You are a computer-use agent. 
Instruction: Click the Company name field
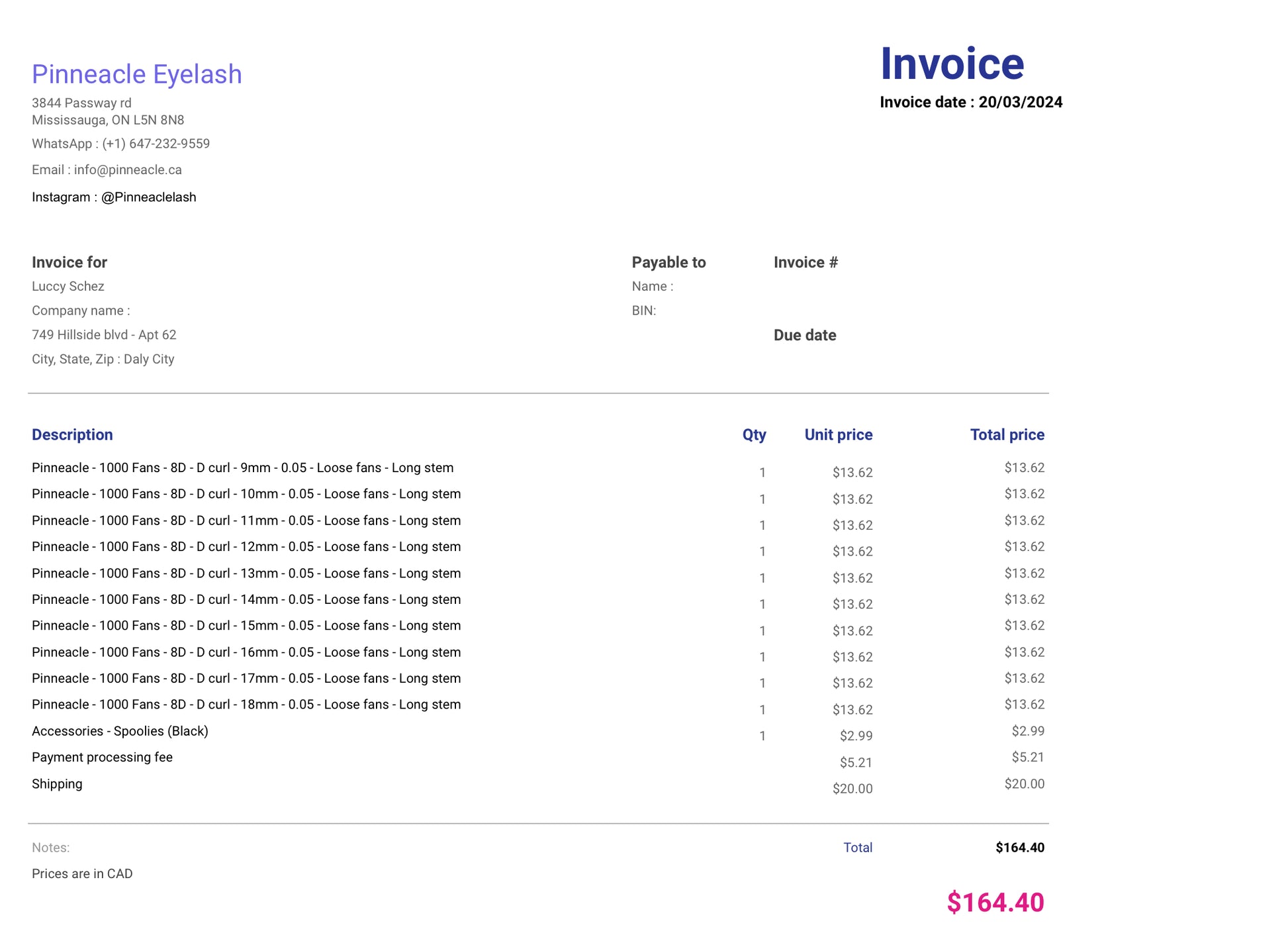coord(81,311)
